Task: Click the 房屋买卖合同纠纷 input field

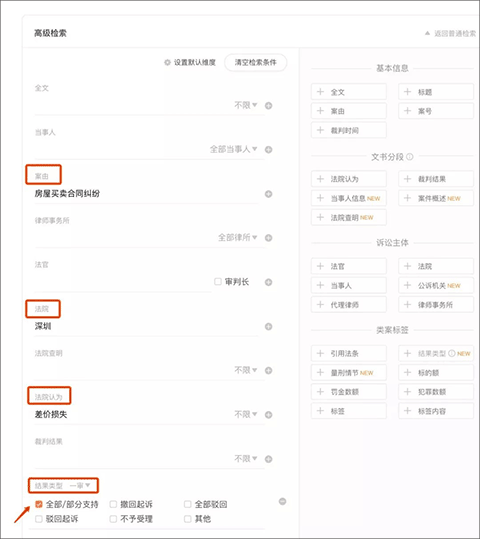Action: (x=146, y=194)
